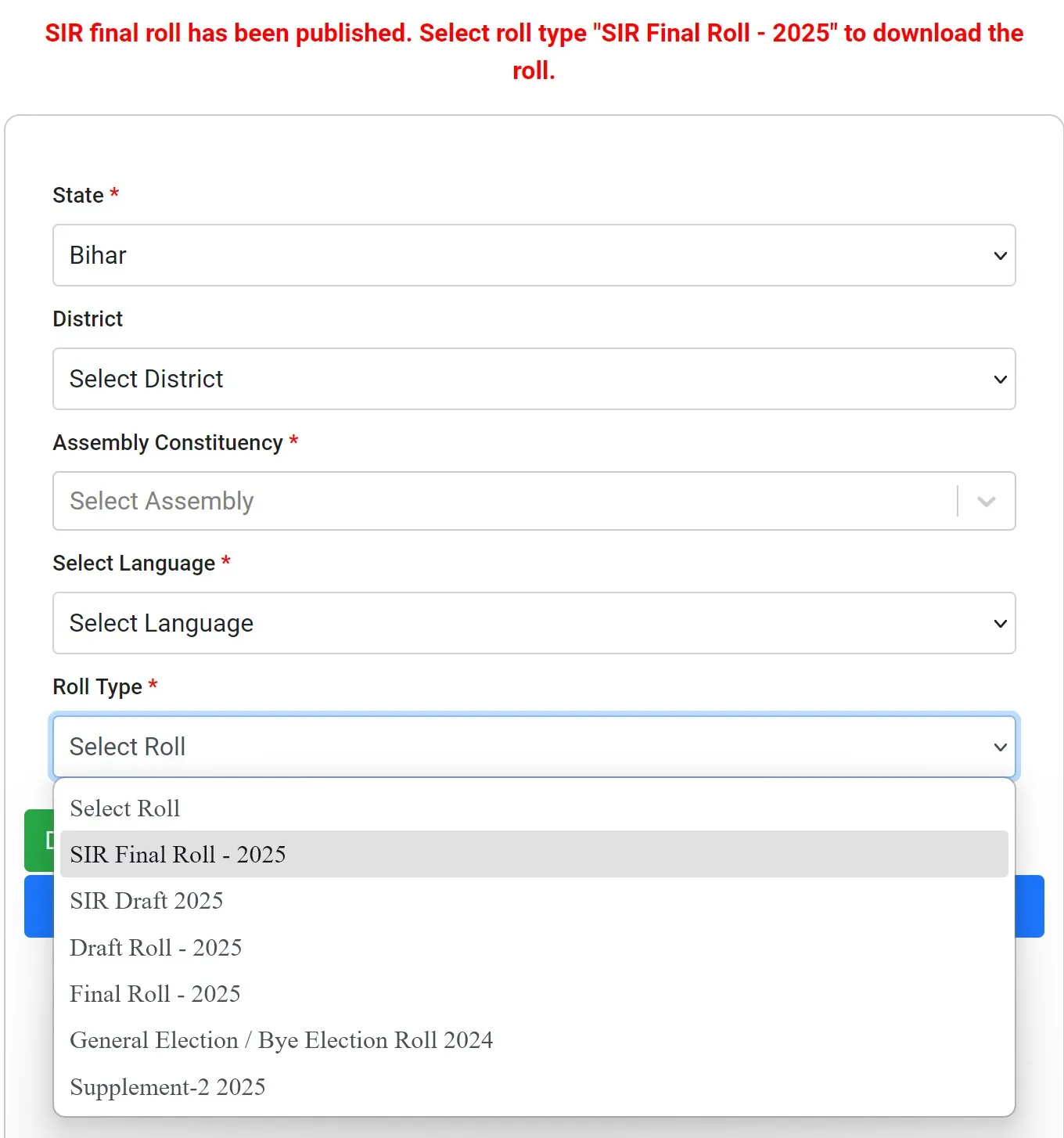
Task: Click the chevron arrow in the State field
Action: tap(1000, 256)
